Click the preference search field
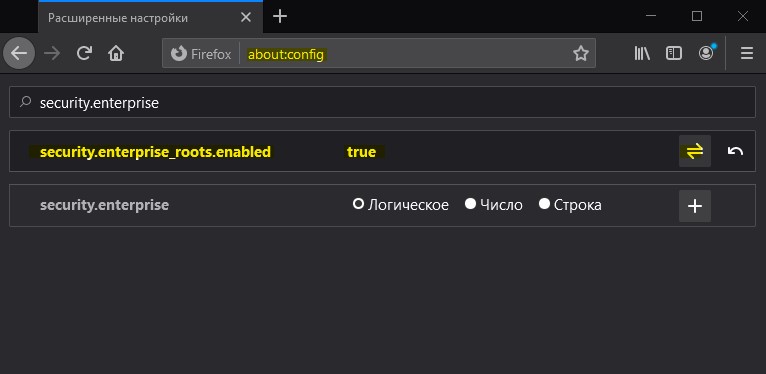The width and height of the screenshot is (766, 374). point(383,102)
